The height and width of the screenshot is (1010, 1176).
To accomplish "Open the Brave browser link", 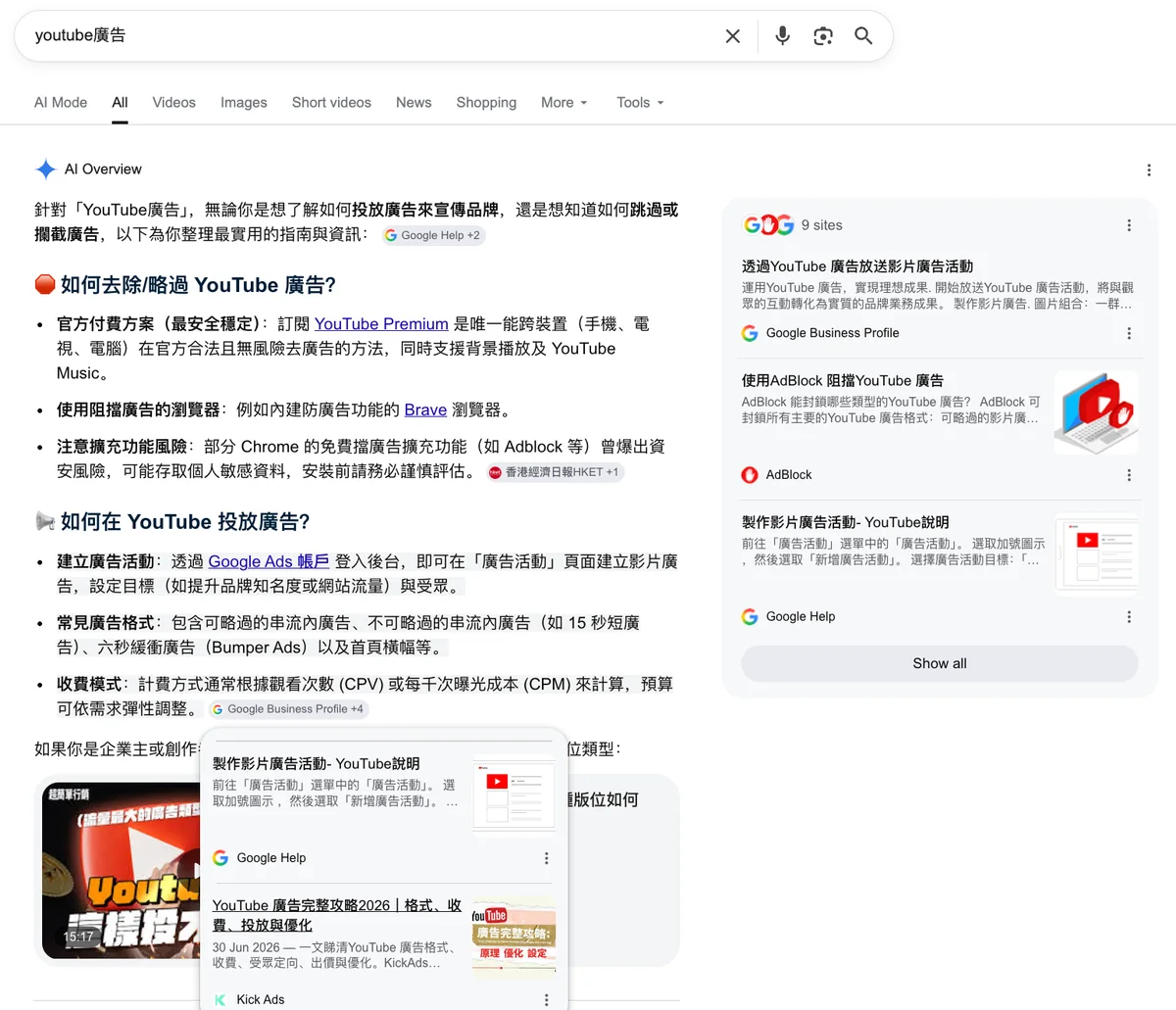I will pos(425,409).
